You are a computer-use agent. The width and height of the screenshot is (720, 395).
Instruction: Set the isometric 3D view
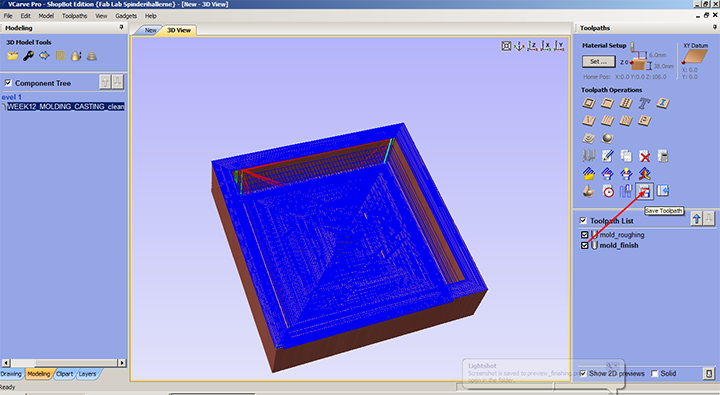point(519,46)
